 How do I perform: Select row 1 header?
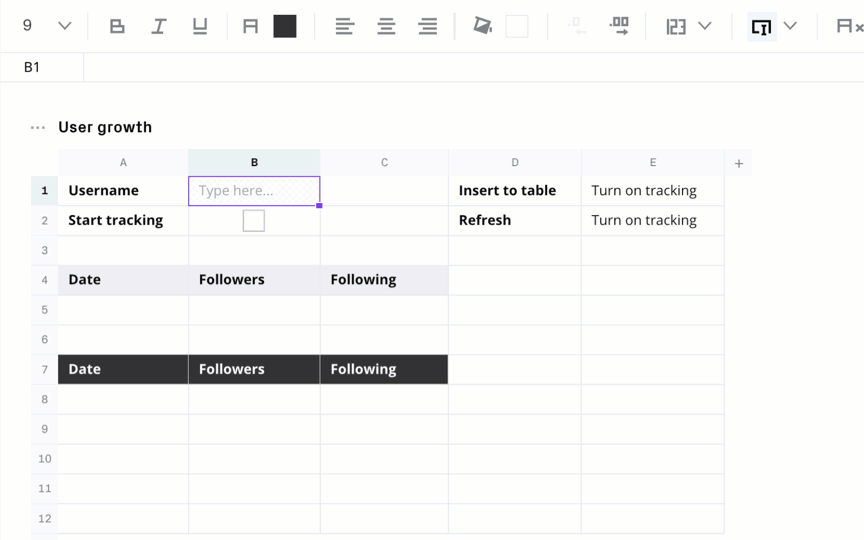point(45,191)
